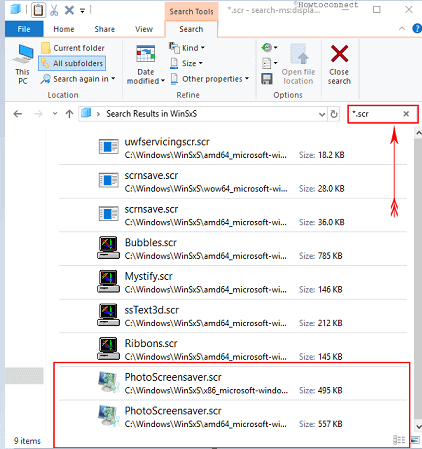Viewport: 422px width, 449px height.
Task: Click the Open file location button
Action: tap(298, 65)
